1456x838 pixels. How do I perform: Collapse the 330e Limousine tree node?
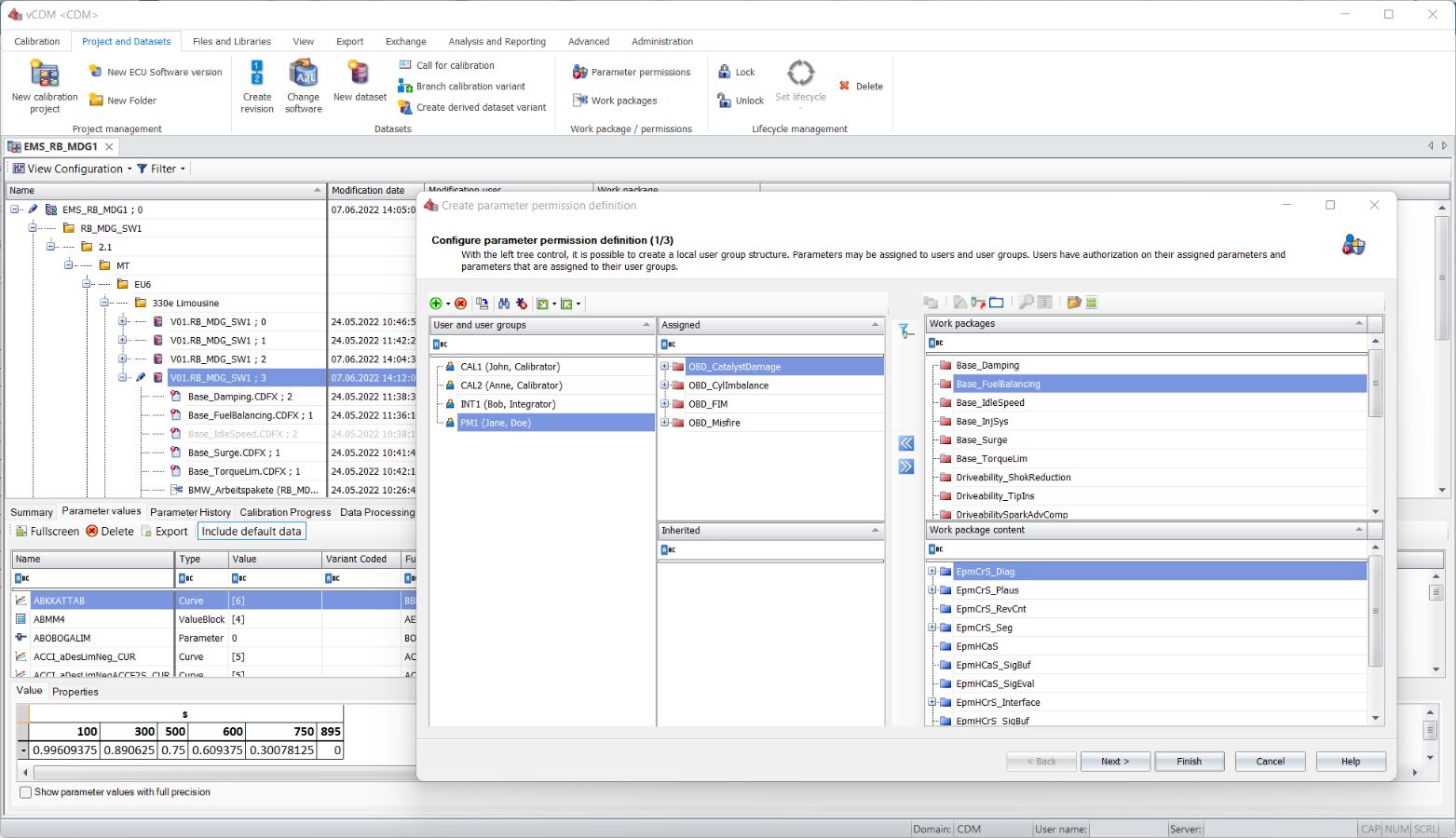(104, 303)
